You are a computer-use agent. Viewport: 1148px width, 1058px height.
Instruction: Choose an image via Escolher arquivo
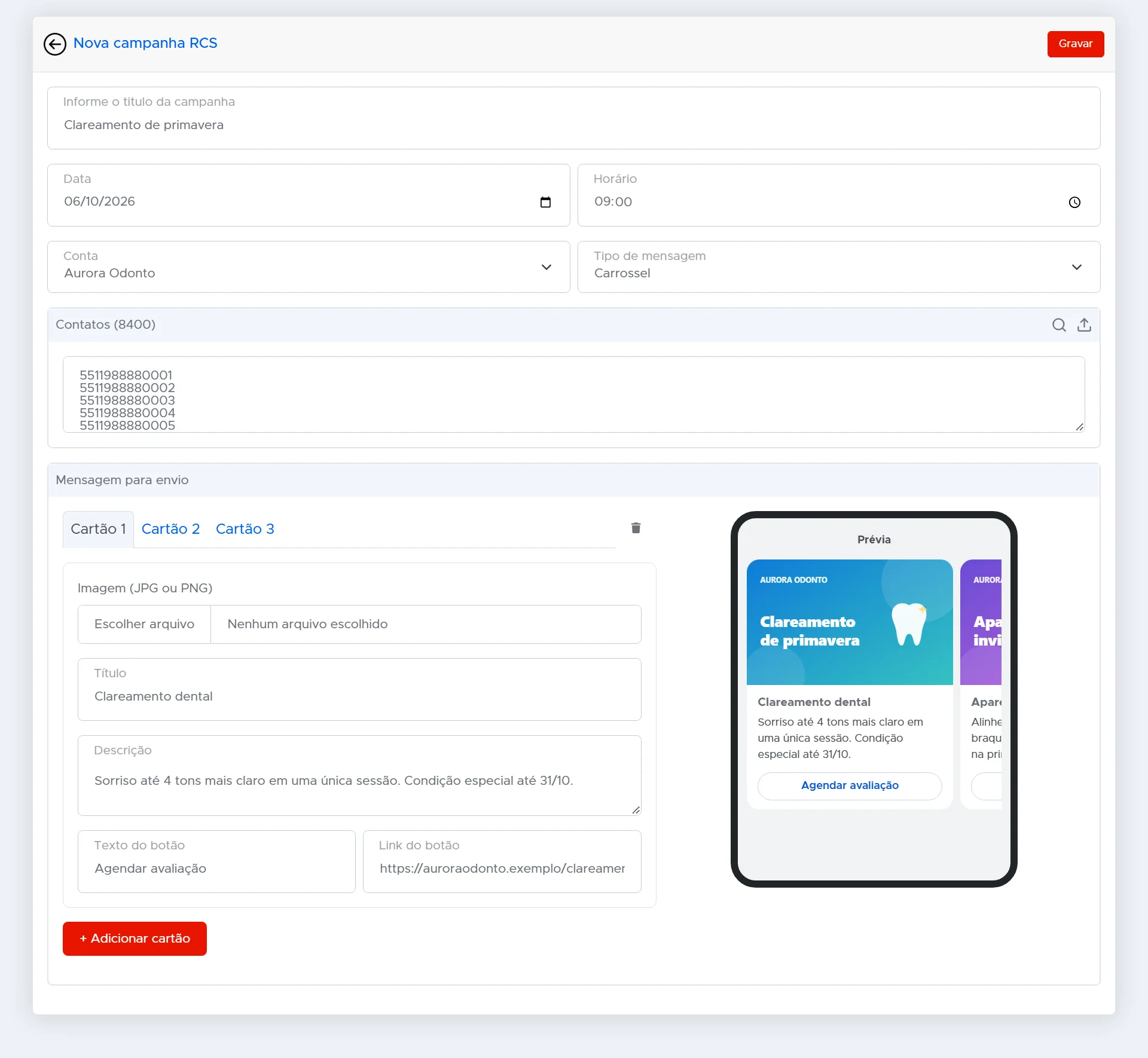click(144, 624)
